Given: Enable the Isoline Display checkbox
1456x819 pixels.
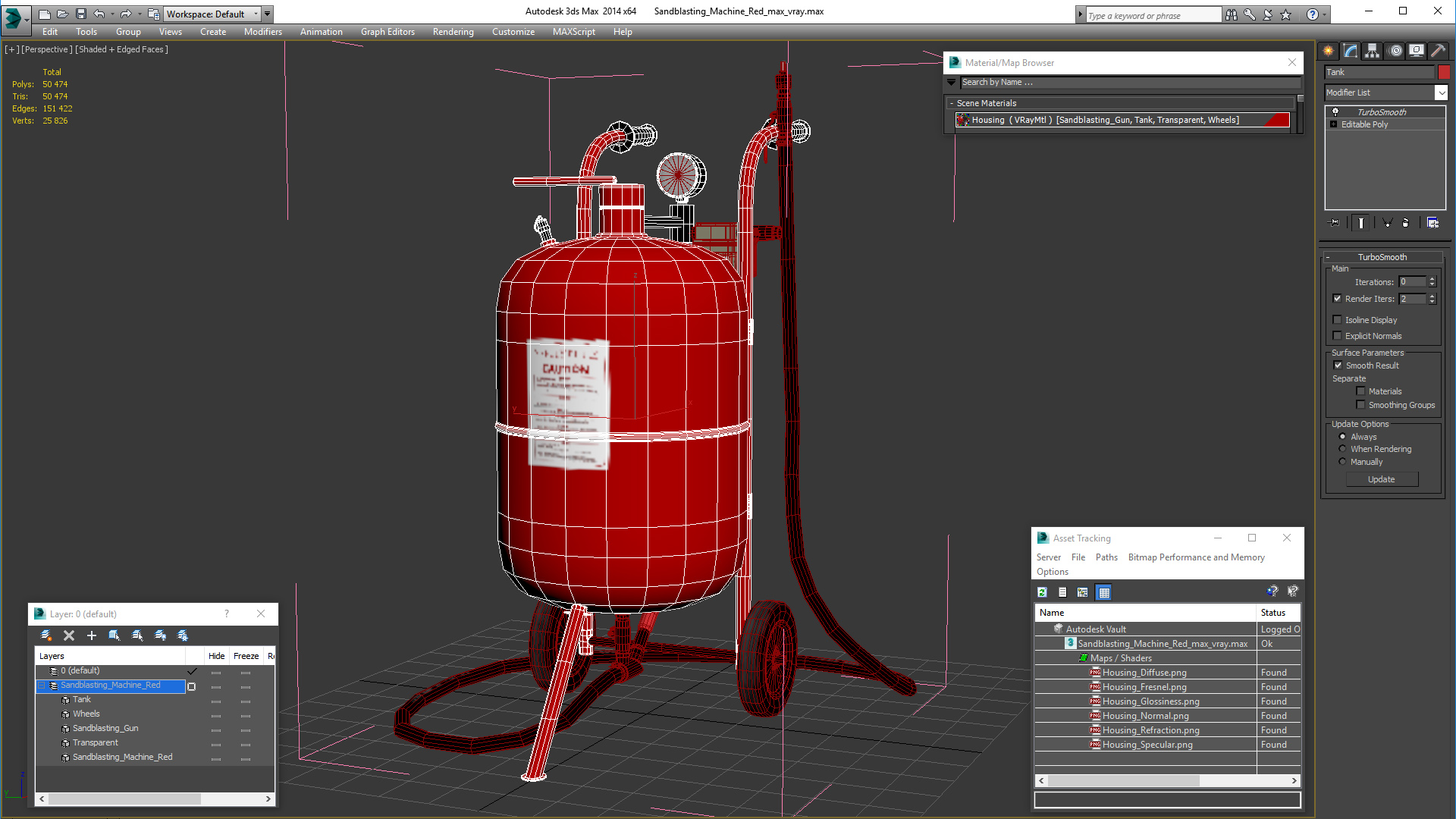Looking at the screenshot, I should click(x=1338, y=320).
